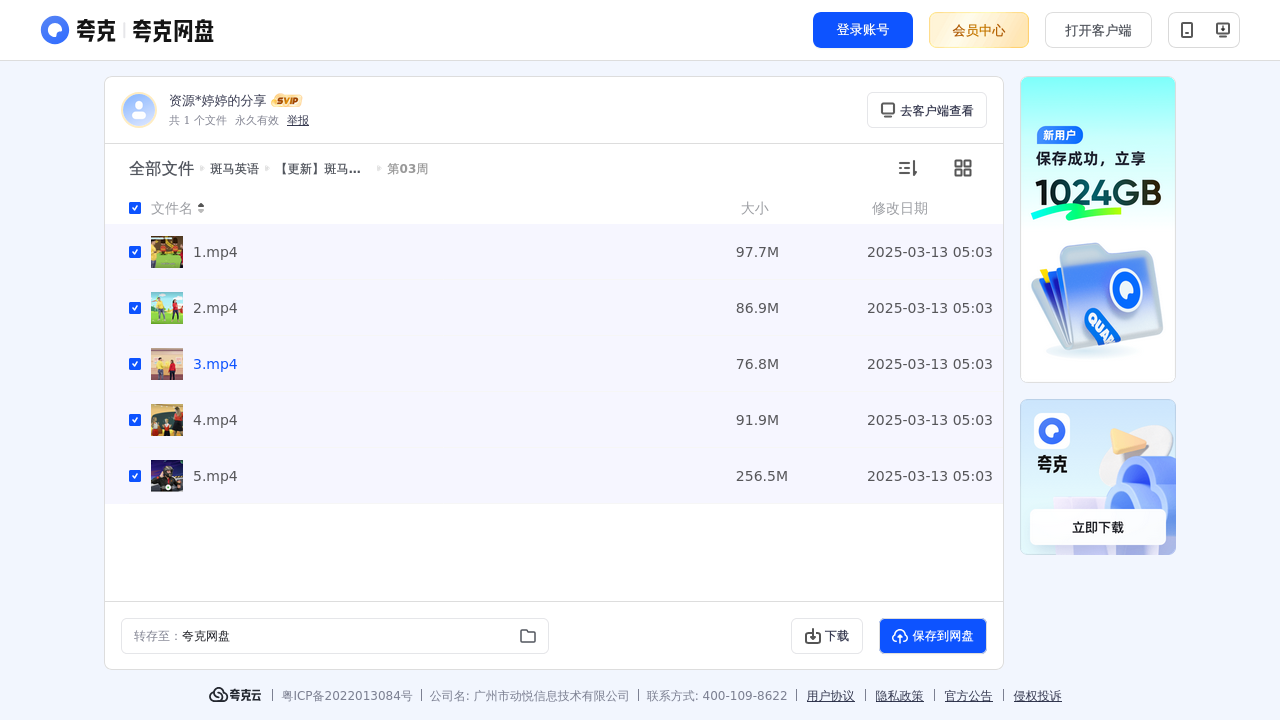Sort by 文件名 column arrow
Viewport: 1280px width, 720px height.
(201, 208)
